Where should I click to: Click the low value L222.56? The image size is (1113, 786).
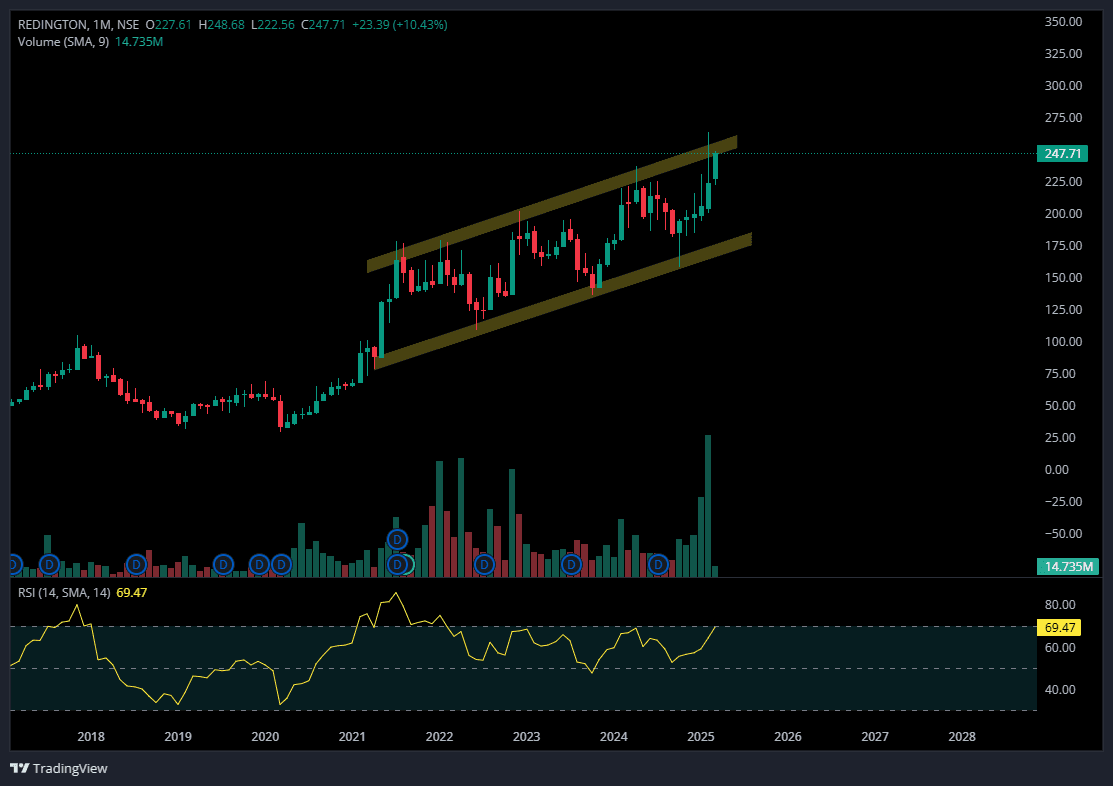(x=273, y=25)
